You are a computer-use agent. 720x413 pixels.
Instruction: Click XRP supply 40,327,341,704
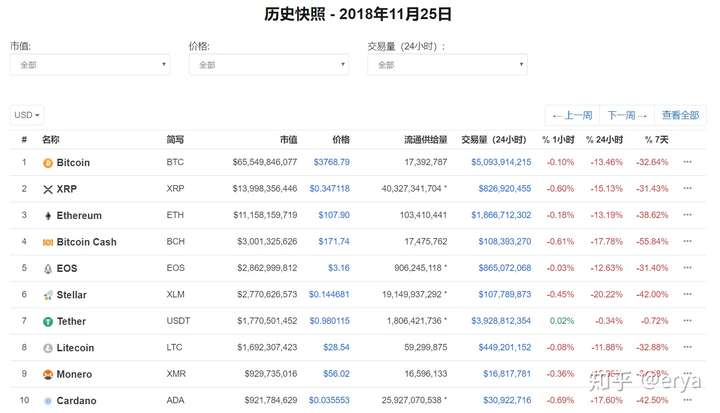(x=411, y=188)
